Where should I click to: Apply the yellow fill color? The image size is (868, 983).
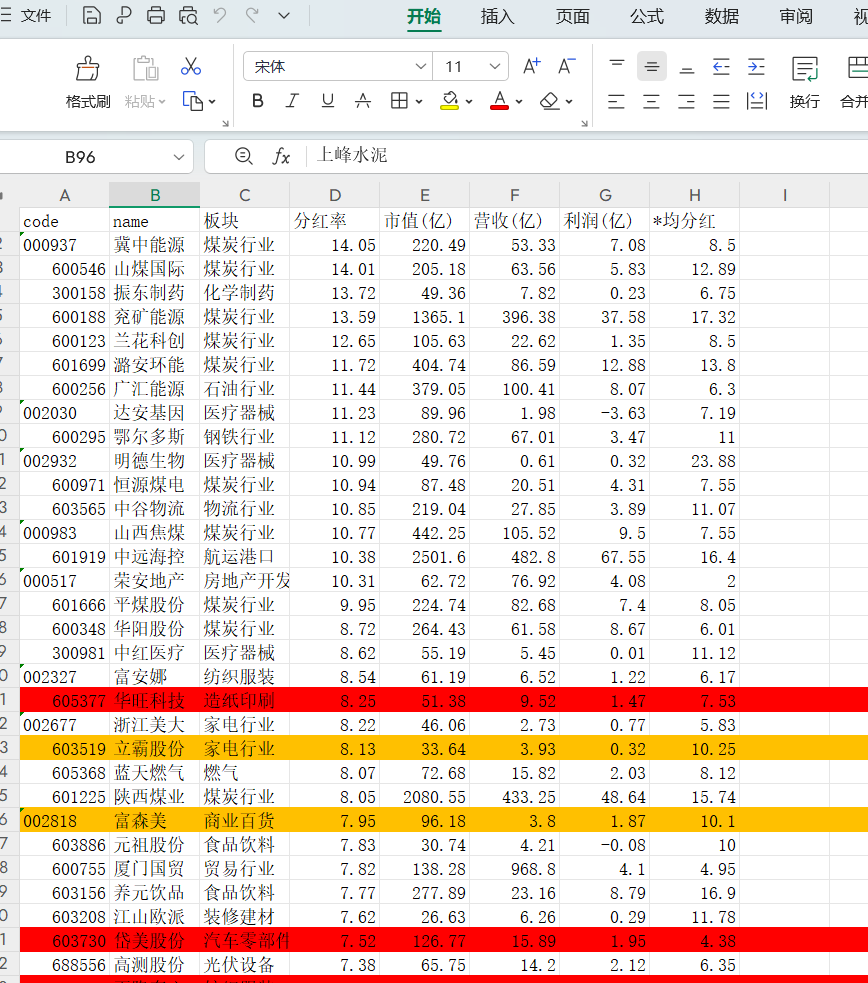click(x=449, y=101)
